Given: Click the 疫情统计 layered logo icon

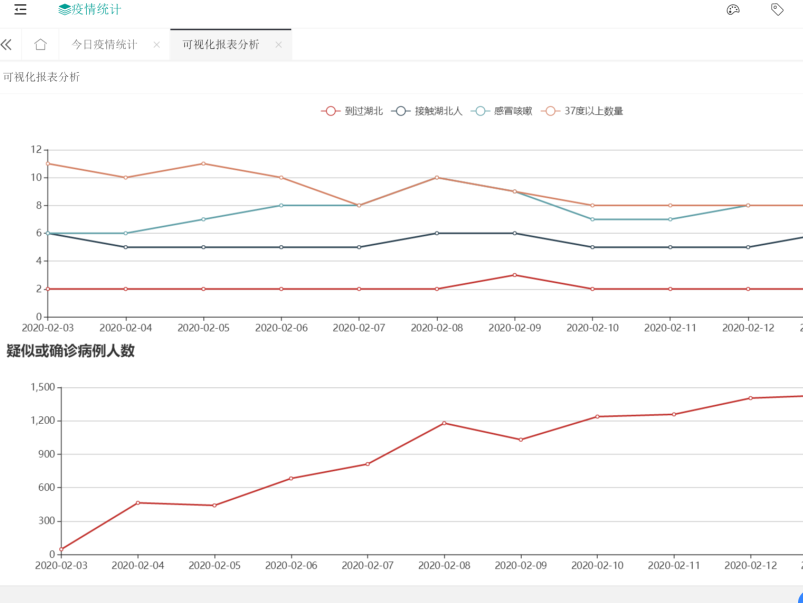Looking at the screenshot, I should pos(65,10).
